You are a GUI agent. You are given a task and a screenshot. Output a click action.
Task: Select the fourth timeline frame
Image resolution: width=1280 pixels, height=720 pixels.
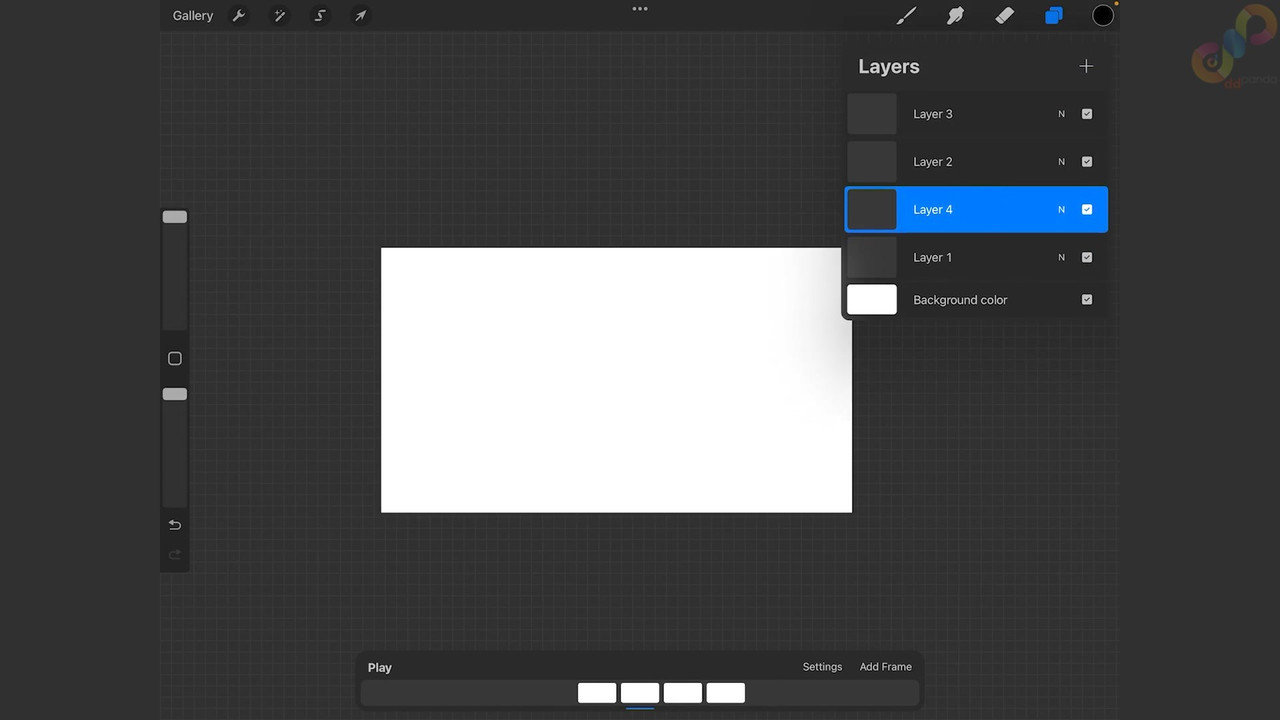[x=726, y=693]
